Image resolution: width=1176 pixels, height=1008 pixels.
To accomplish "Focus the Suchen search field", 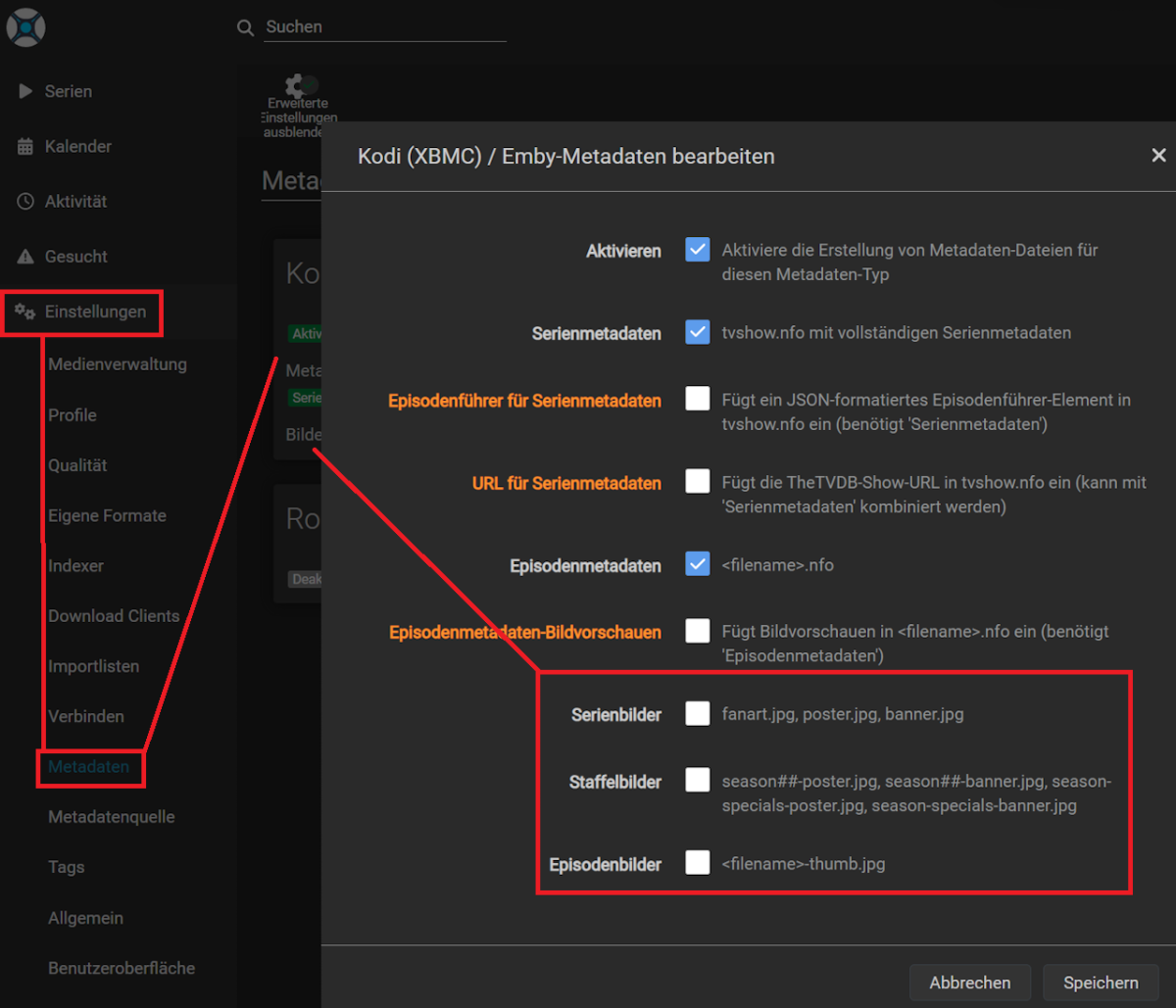I will [384, 27].
